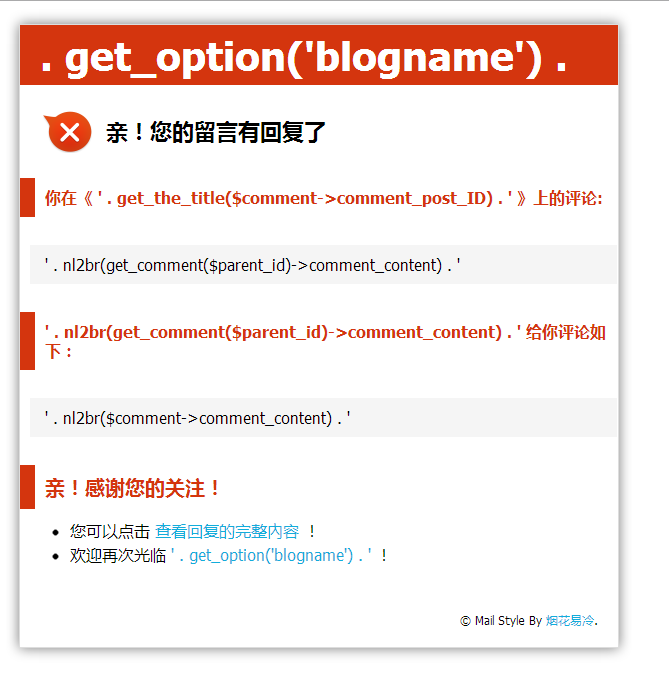The width and height of the screenshot is (669, 688).
Task: Open the 查看回复的完整内容 link
Action: [227, 531]
